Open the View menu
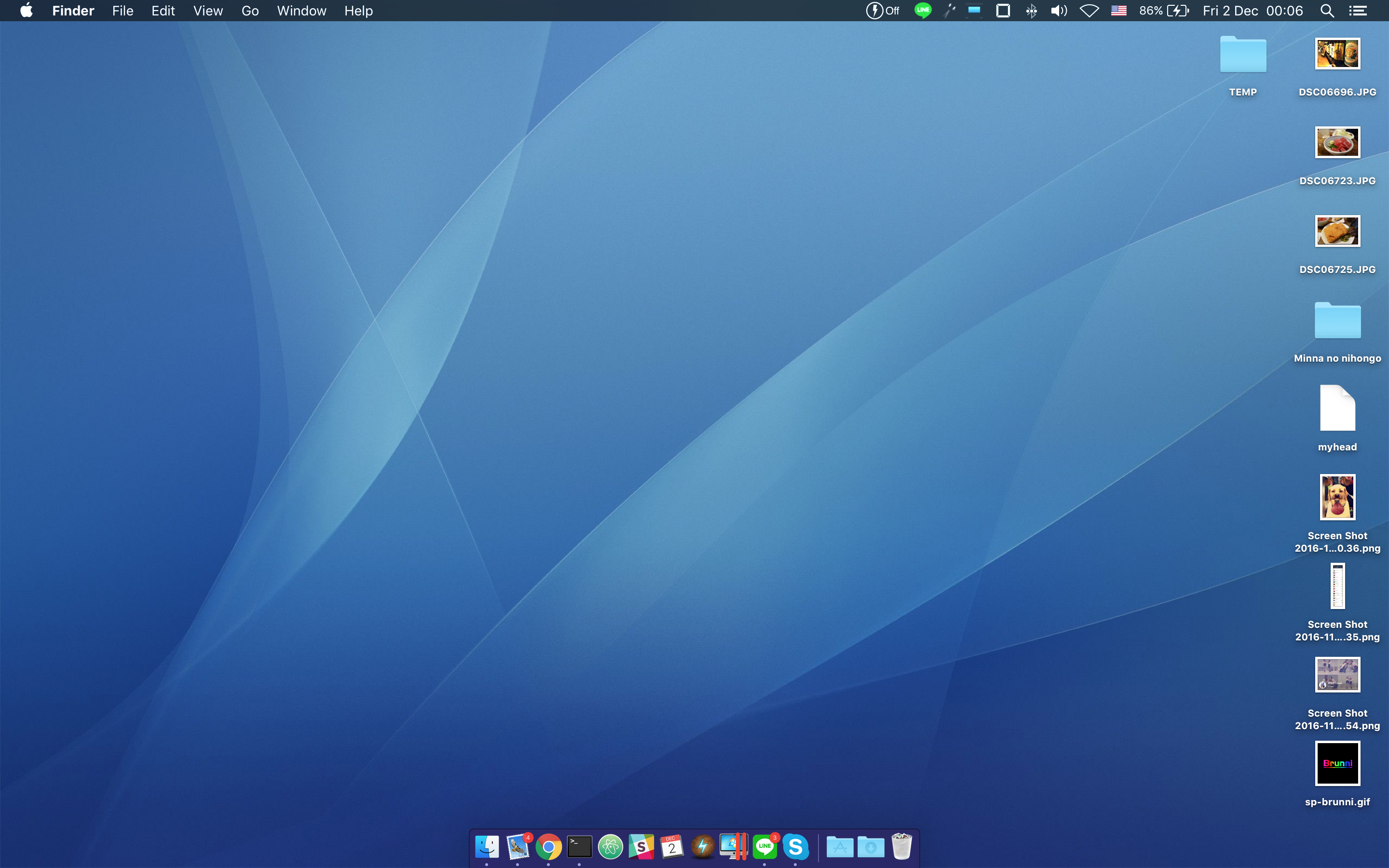1389x868 pixels. (x=208, y=11)
